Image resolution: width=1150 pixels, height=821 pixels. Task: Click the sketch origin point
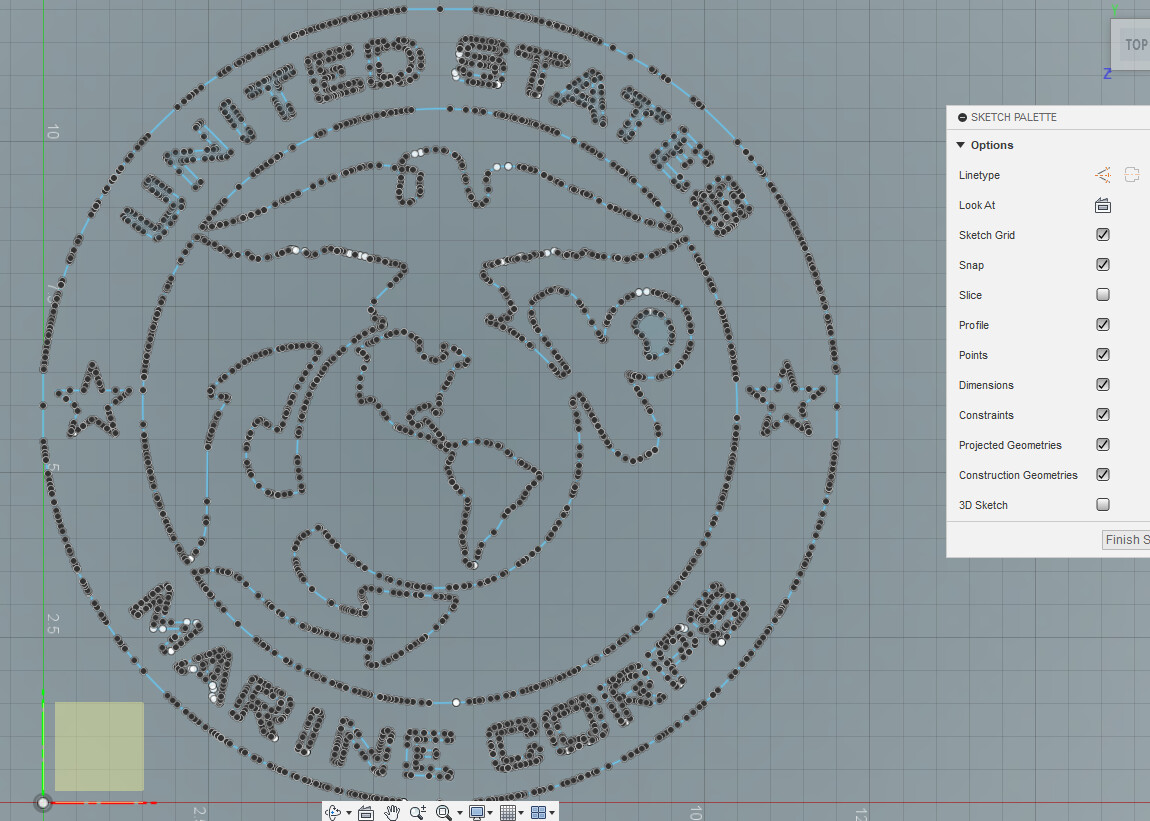(x=43, y=803)
